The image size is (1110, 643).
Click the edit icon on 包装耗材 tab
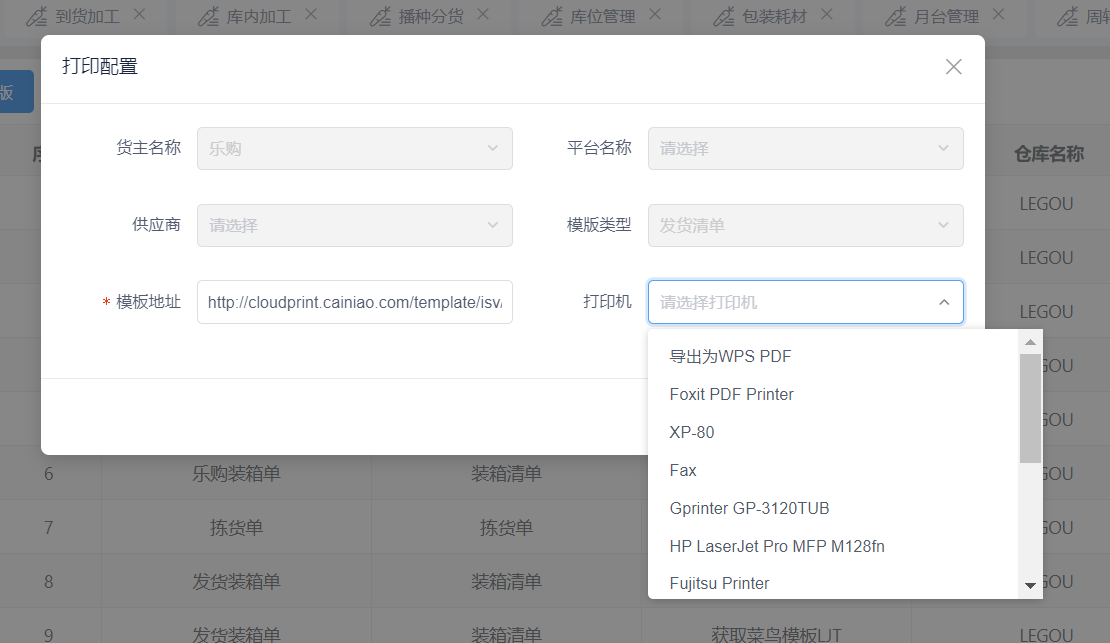click(724, 16)
